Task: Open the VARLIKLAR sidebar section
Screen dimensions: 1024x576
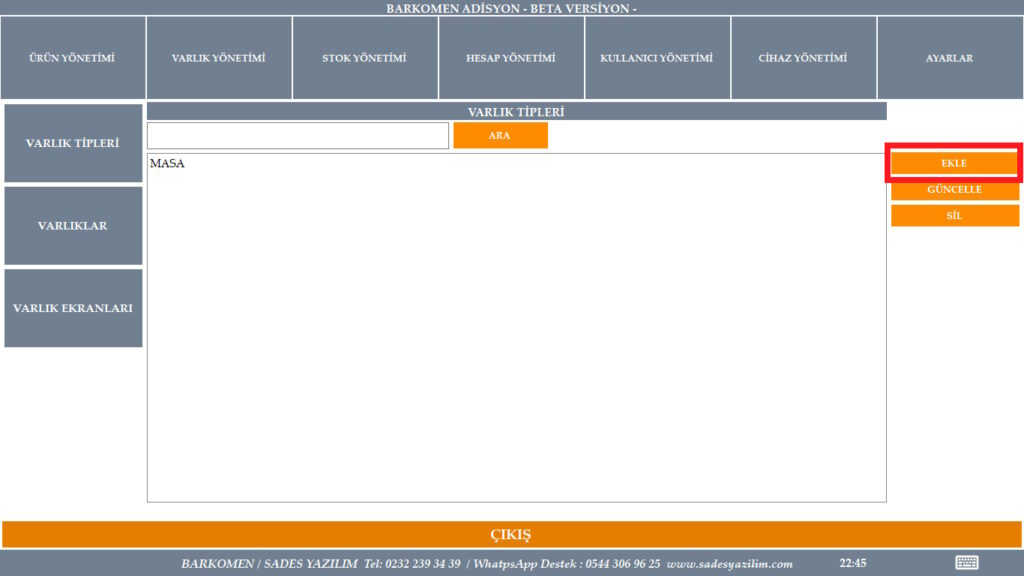Action: (73, 226)
